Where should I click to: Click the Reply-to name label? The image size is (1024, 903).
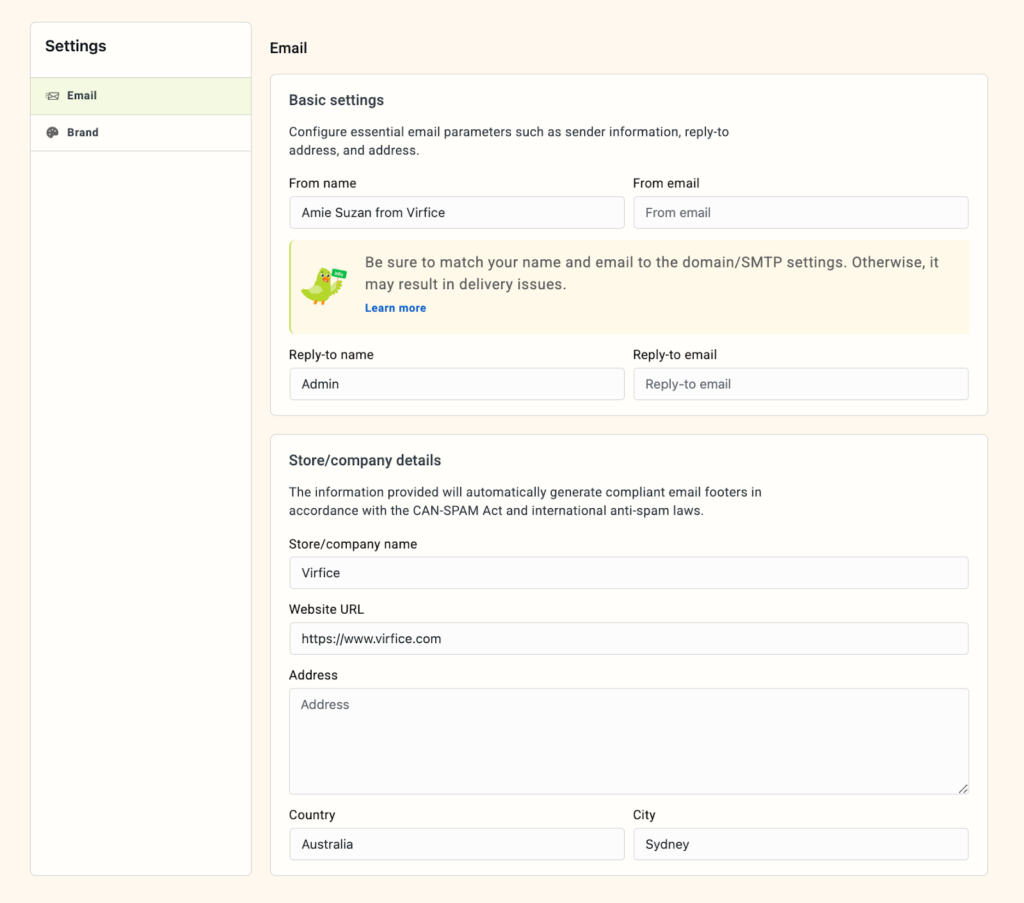(x=331, y=355)
